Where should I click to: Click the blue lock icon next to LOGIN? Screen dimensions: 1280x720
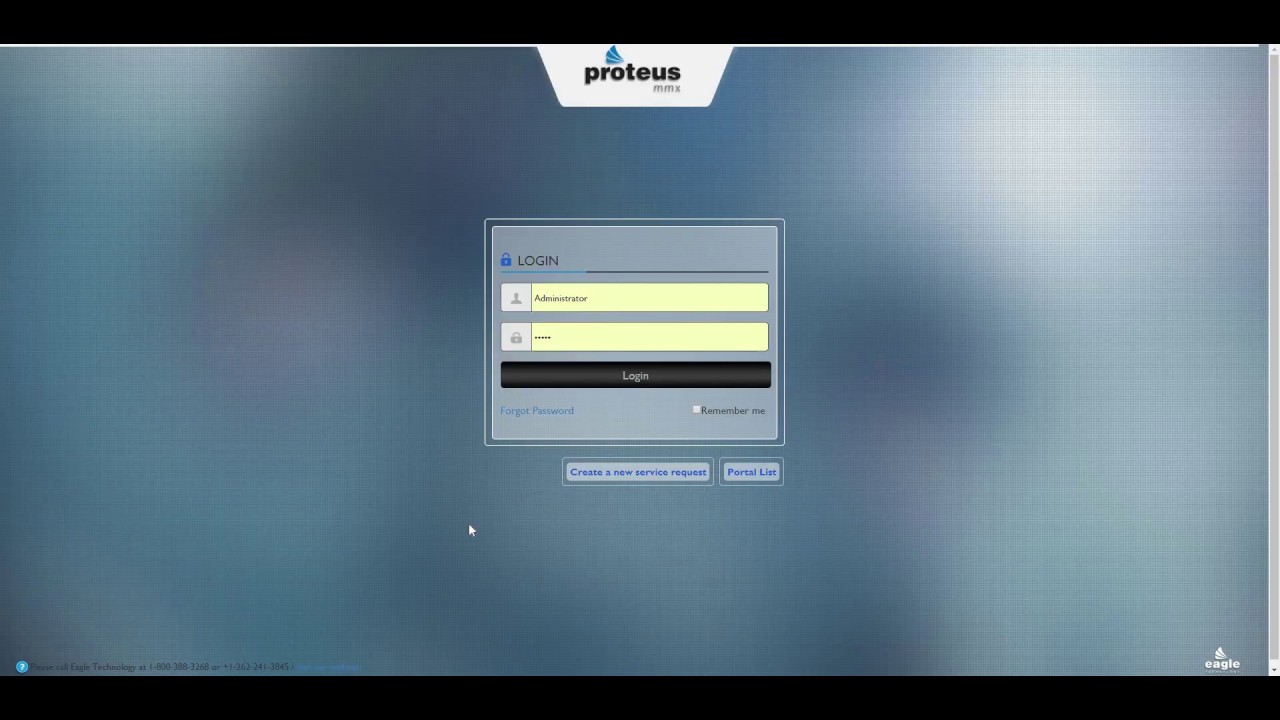coord(506,260)
